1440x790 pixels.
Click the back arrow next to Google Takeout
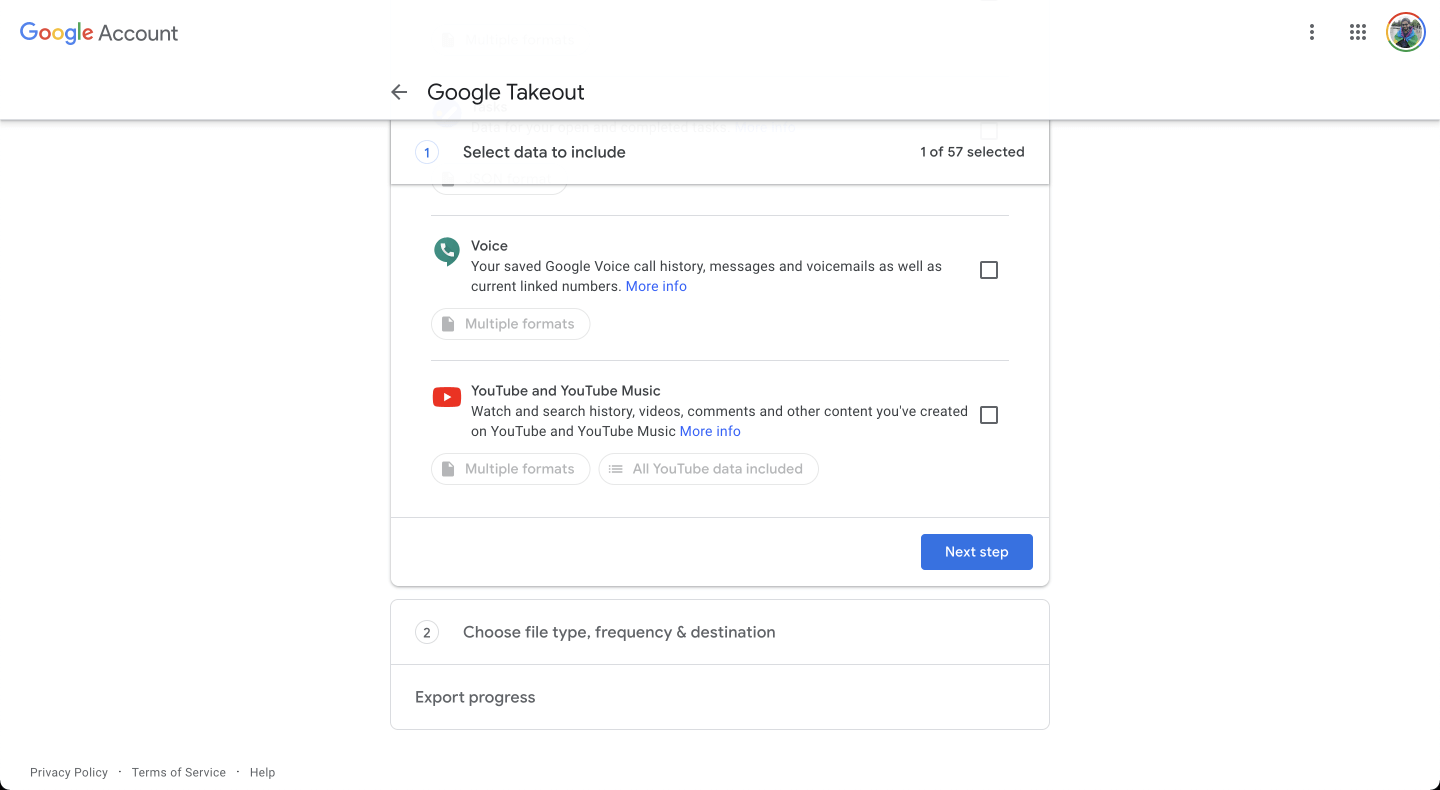coord(399,91)
